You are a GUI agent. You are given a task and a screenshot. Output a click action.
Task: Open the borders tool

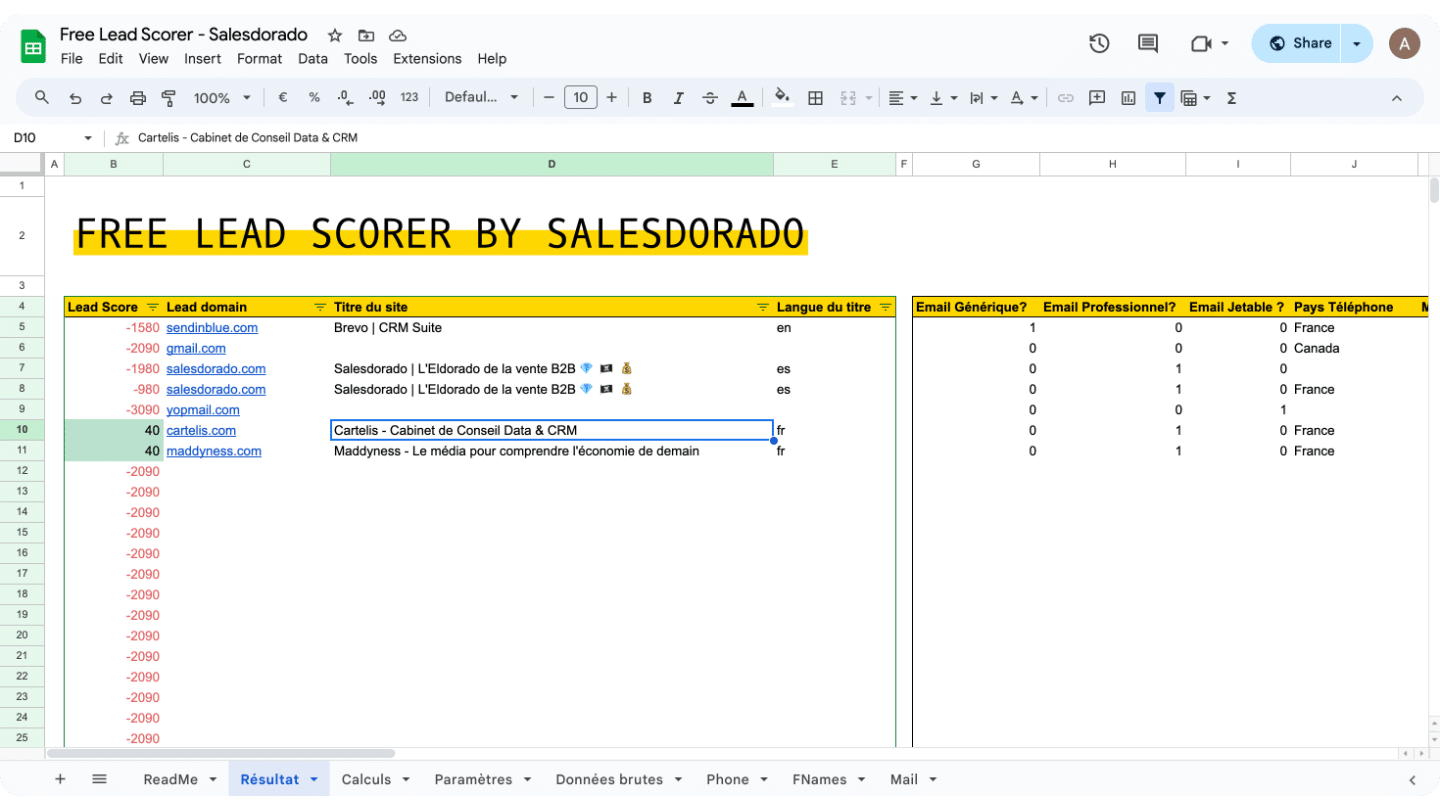click(x=815, y=98)
